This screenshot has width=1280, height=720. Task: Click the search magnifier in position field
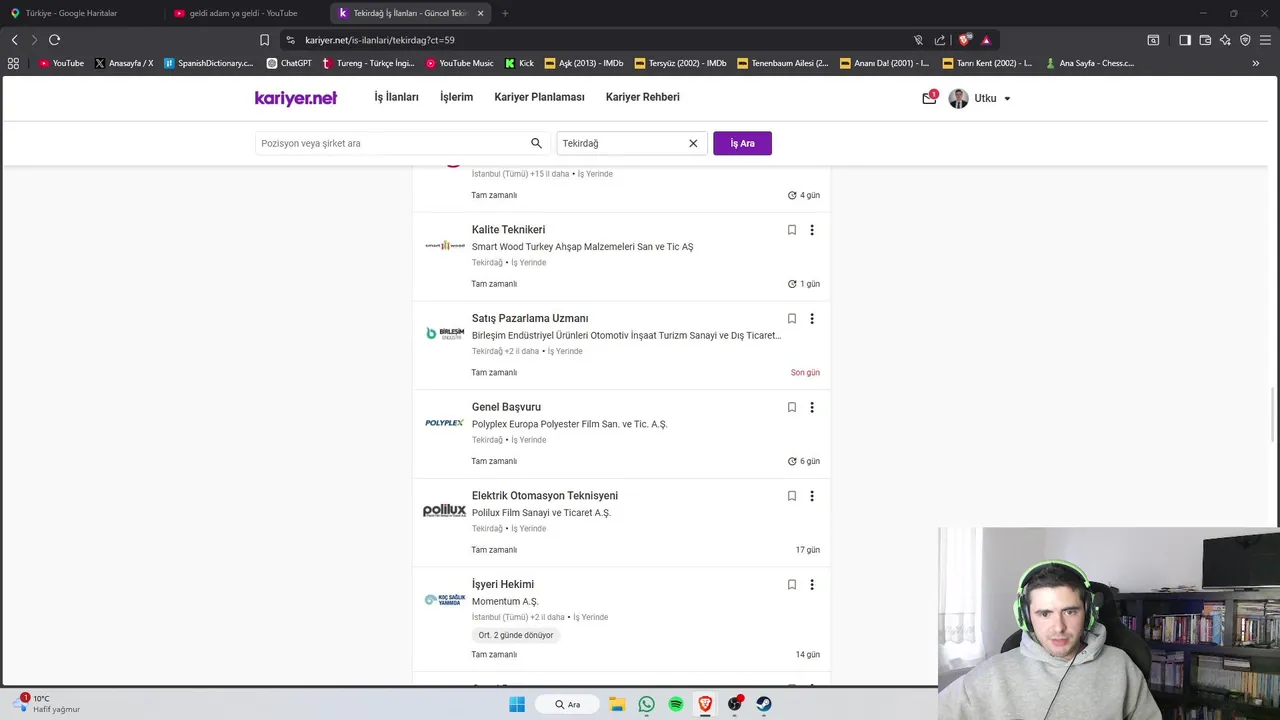(x=536, y=143)
